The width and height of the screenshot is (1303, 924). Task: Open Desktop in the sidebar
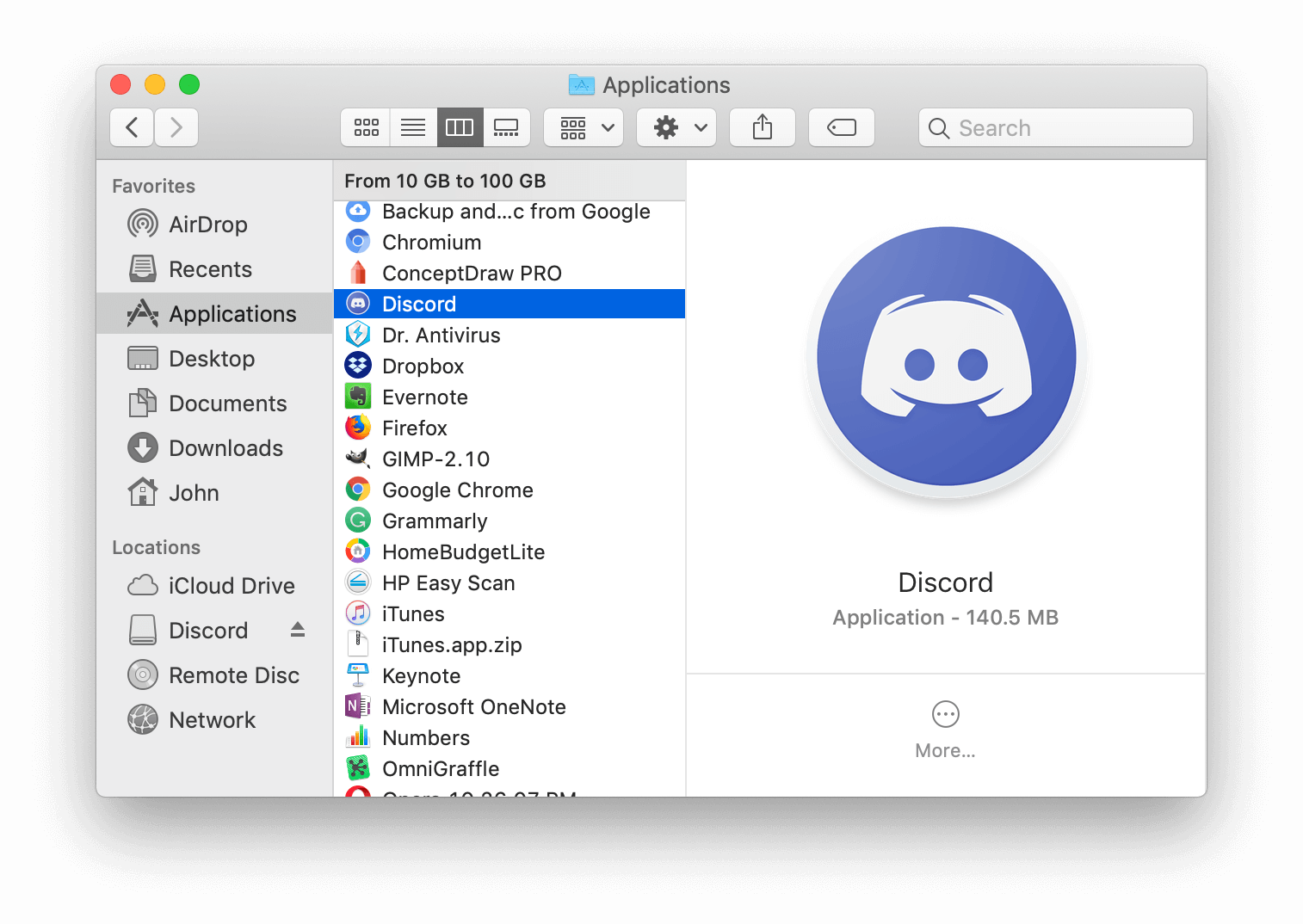214,359
